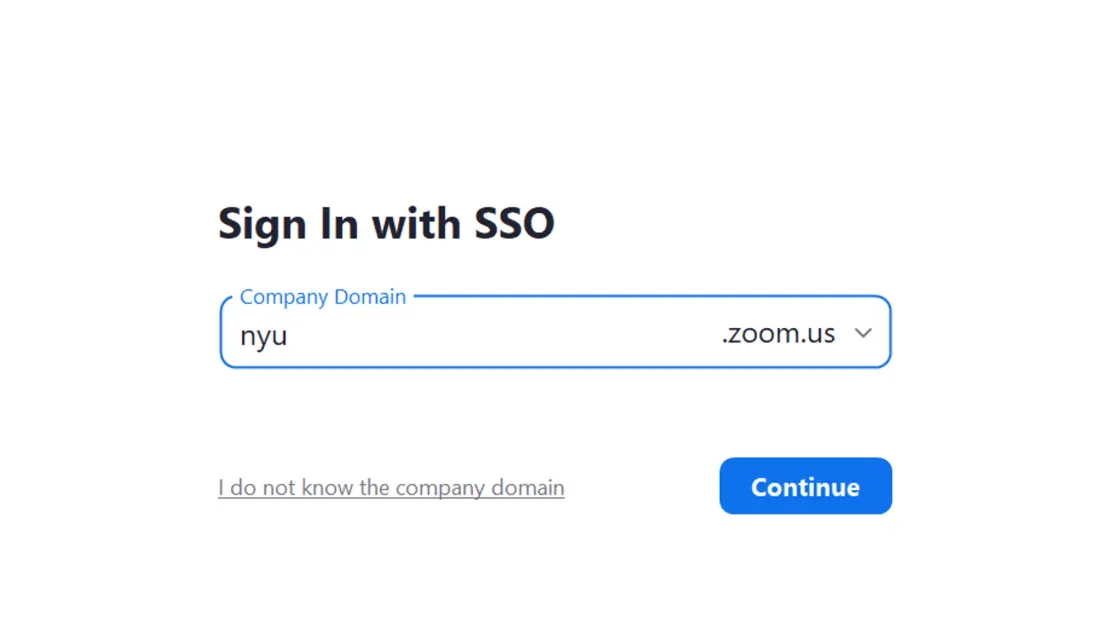This screenshot has width=1100, height=618.
Task: Click the 'Company Domain' field label
Action: 323,297
